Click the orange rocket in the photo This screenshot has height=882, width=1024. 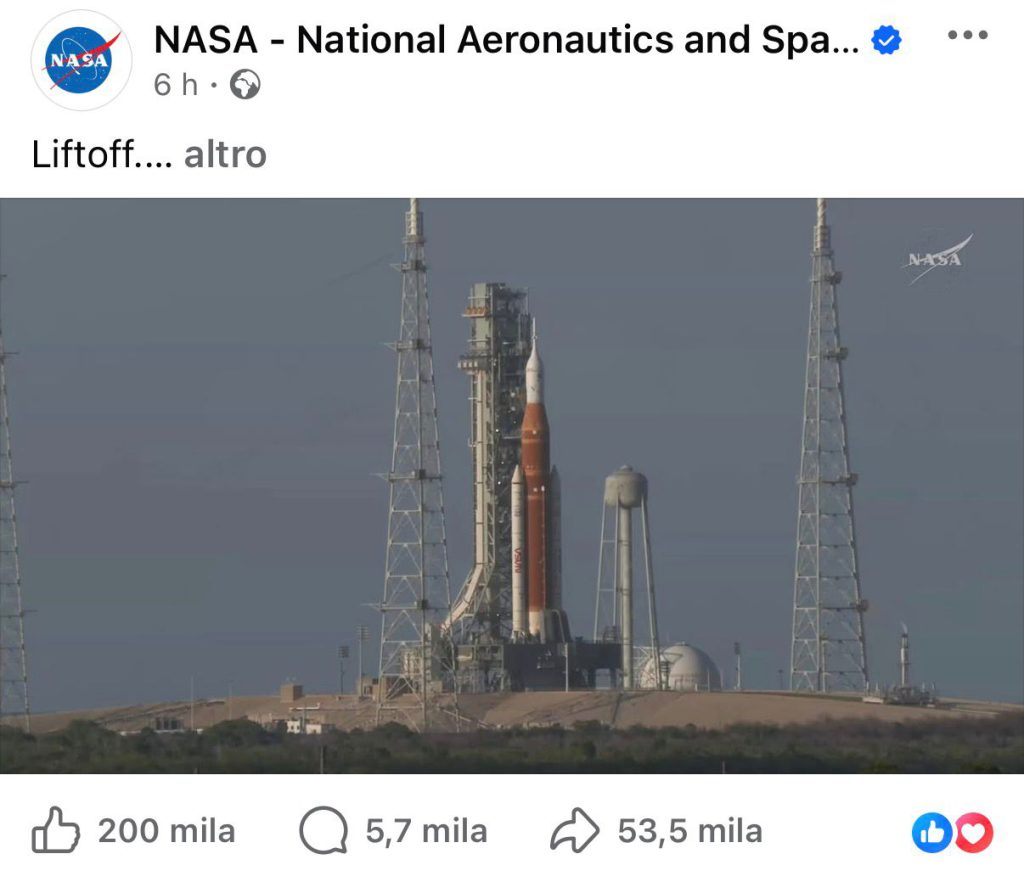click(x=536, y=500)
